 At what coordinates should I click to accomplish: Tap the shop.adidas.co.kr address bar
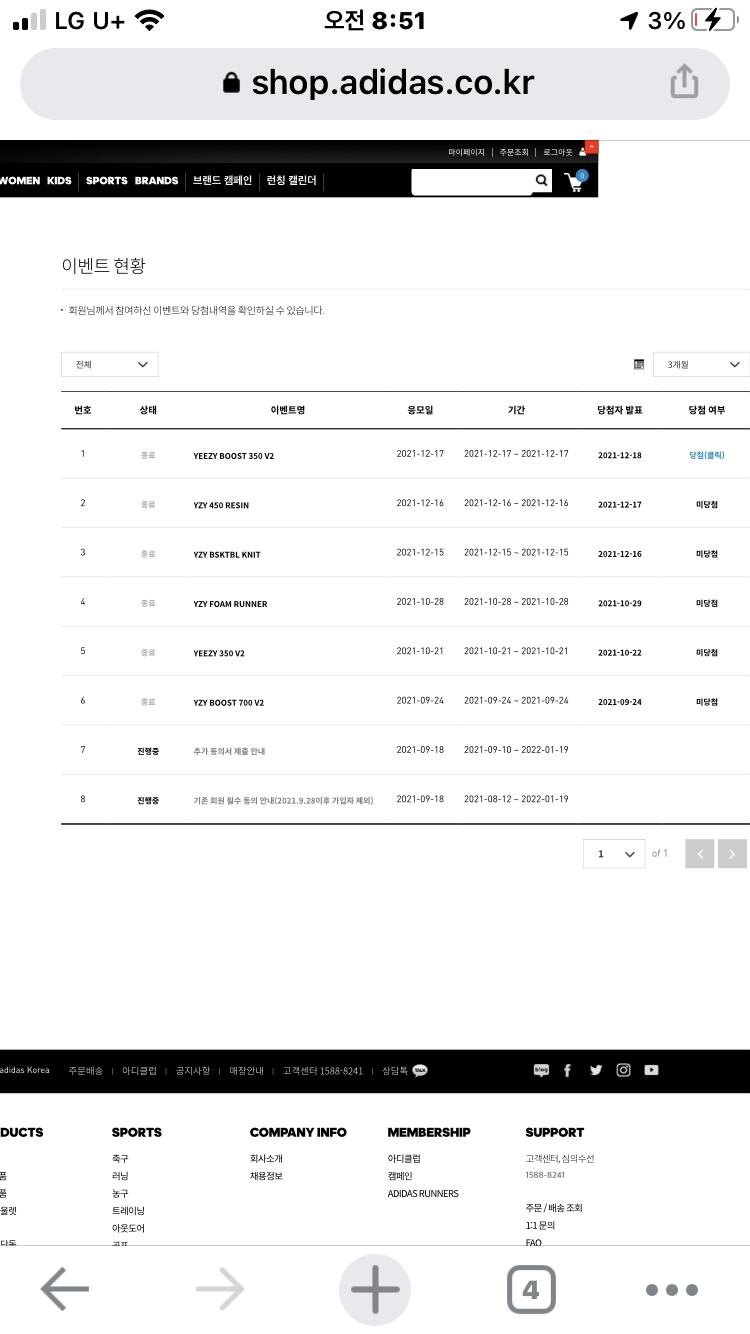pyautogui.click(x=375, y=83)
